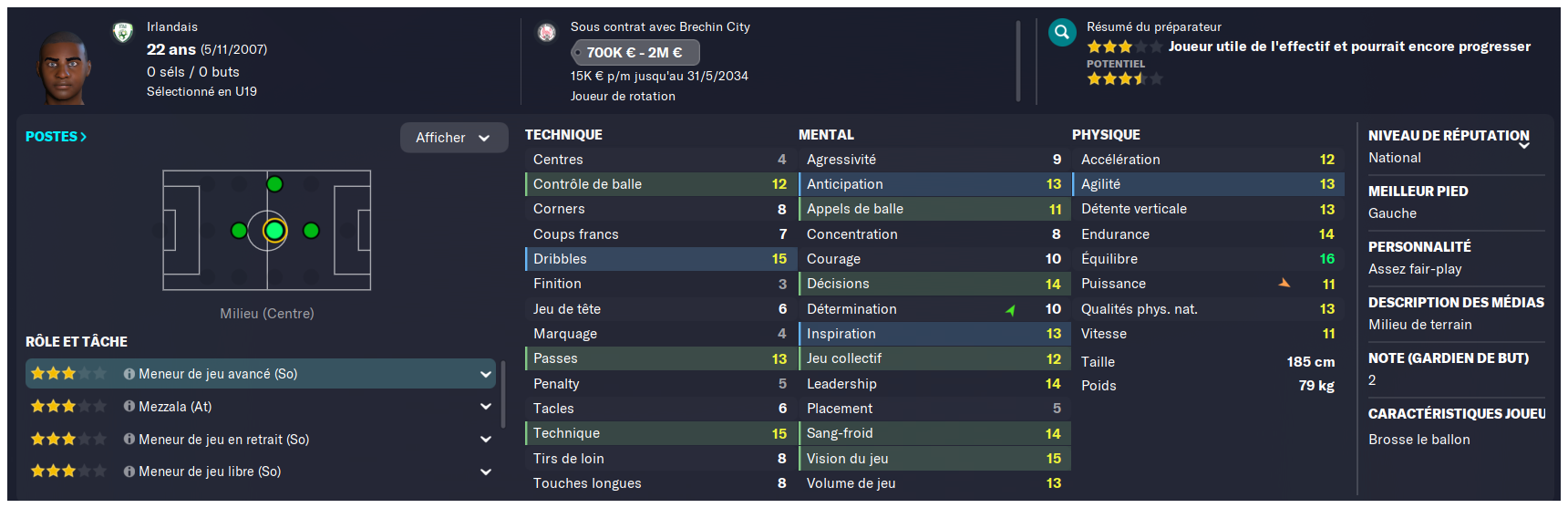This screenshot has height=508, width=1568.
Task: Select the highlighted centre midfield position dot
Action: pyautogui.click(x=274, y=231)
